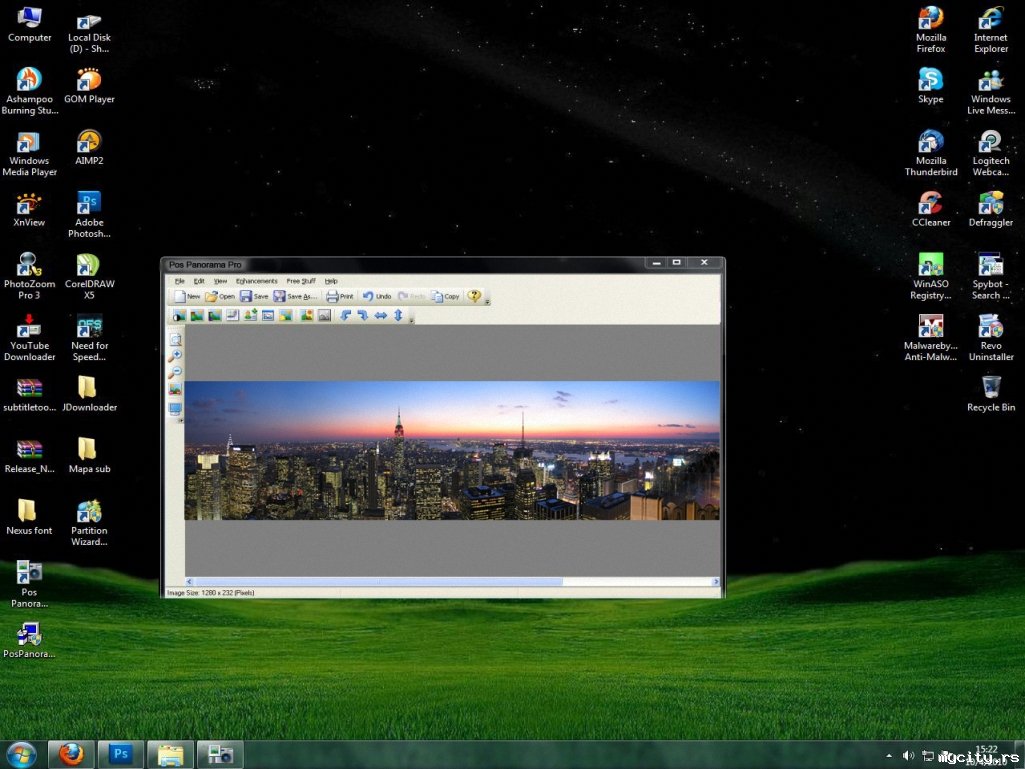Click the yellow-tinted landscape effect icon

click(286, 316)
